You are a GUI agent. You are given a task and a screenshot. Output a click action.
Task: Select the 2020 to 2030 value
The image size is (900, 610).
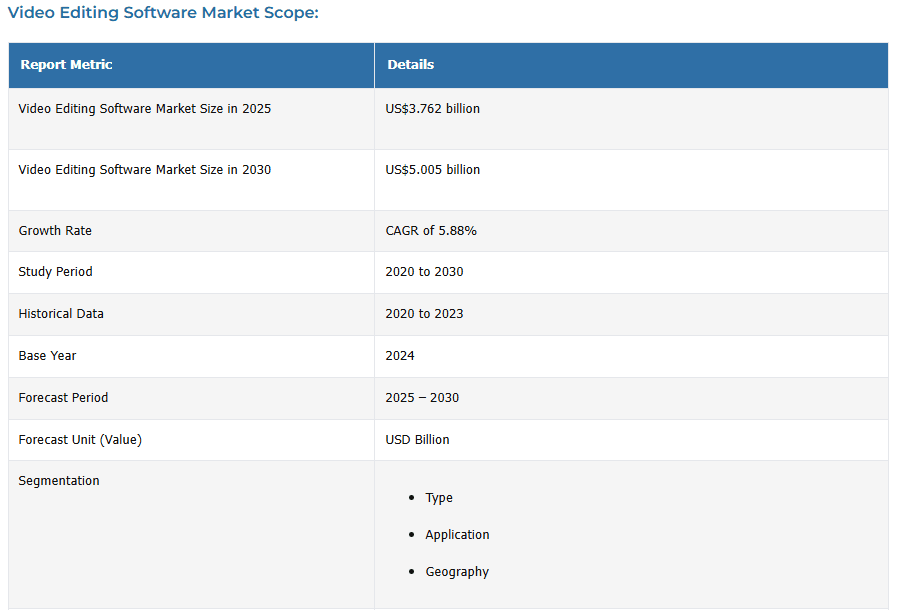pyautogui.click(x=424, y=272)
